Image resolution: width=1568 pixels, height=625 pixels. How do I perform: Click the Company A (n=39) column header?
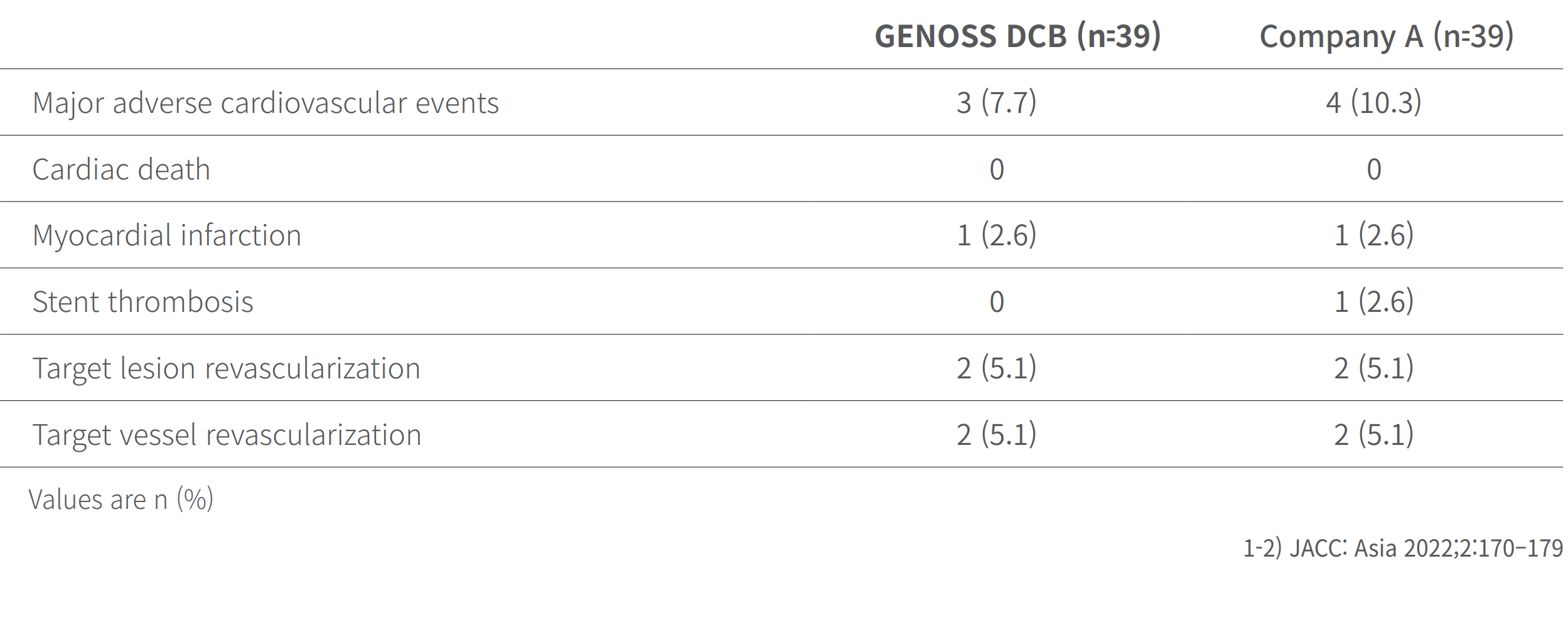click(1386, 36)
